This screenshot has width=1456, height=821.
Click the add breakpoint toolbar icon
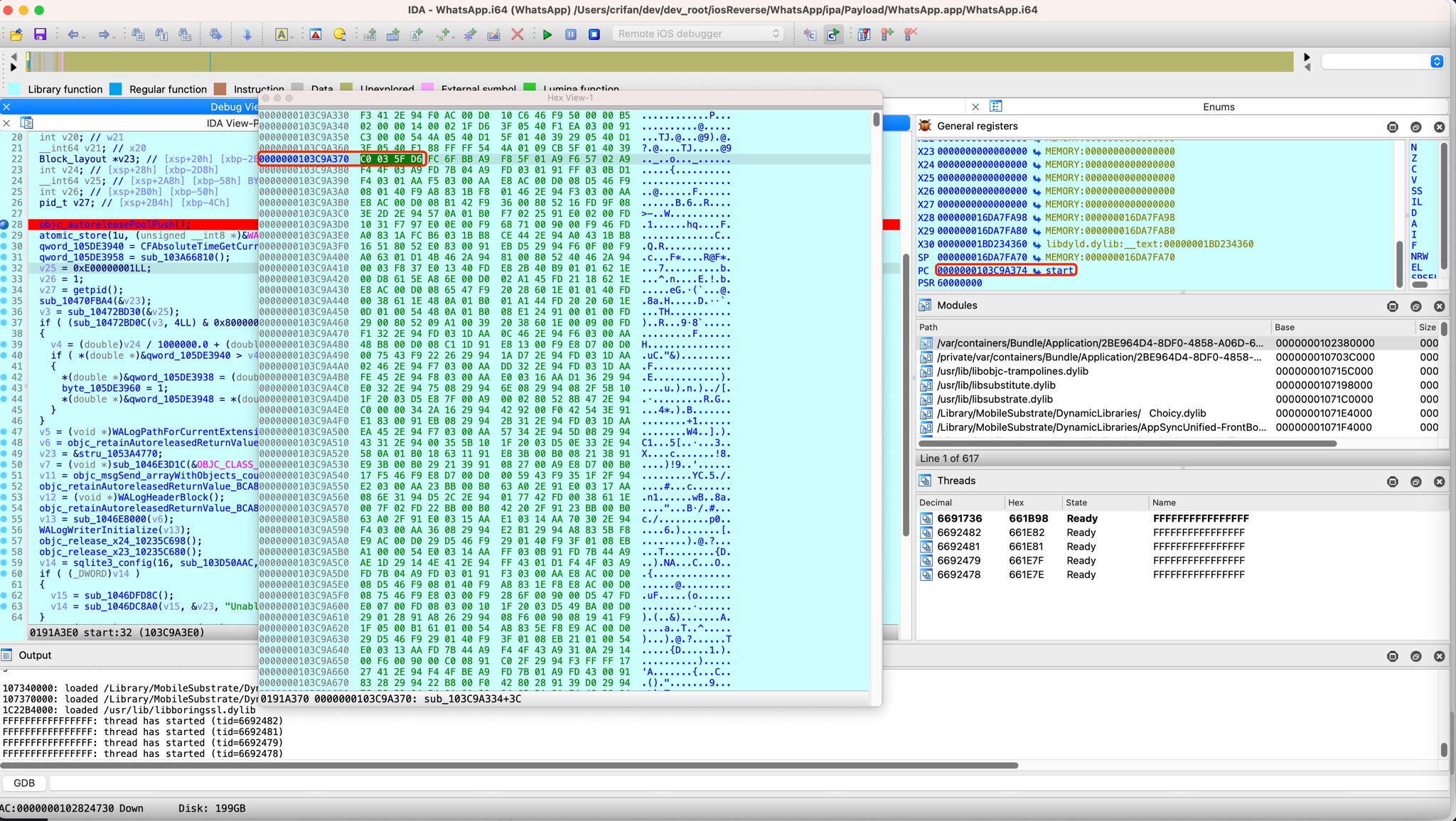point(887,34)
